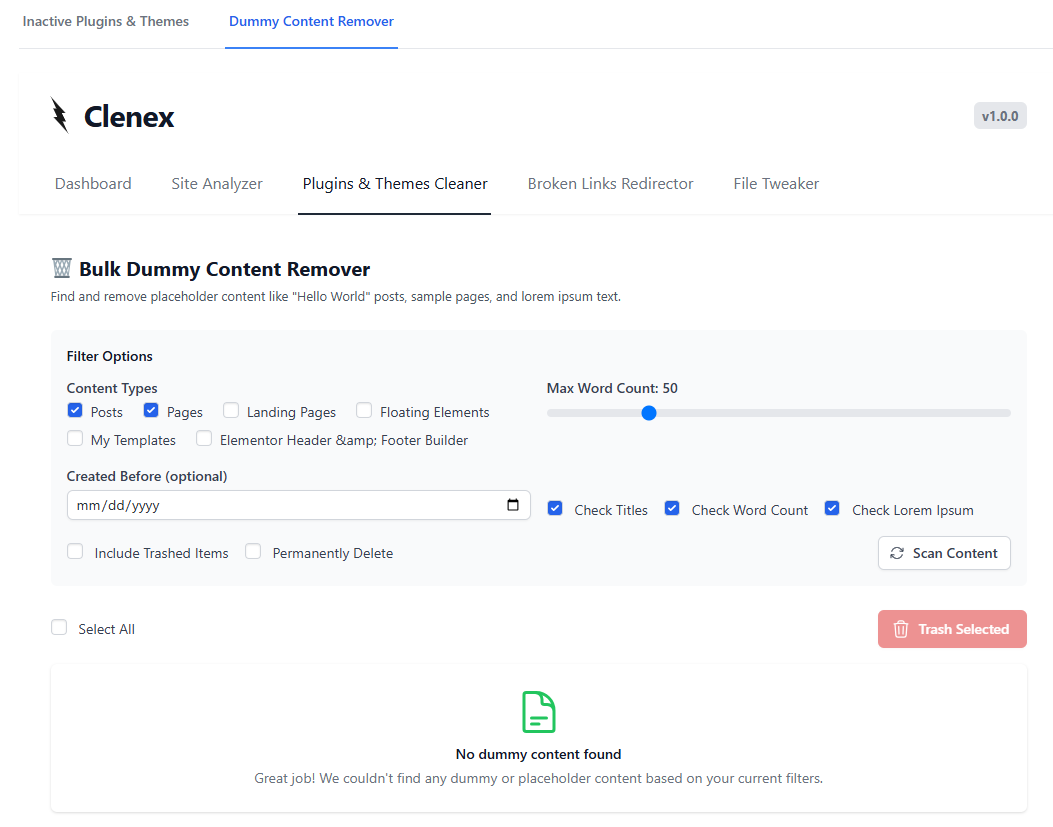This screenshot has height=827, width=1053.
Task: Click the v1.0.0 version badge
Action: pos(1000,116)
